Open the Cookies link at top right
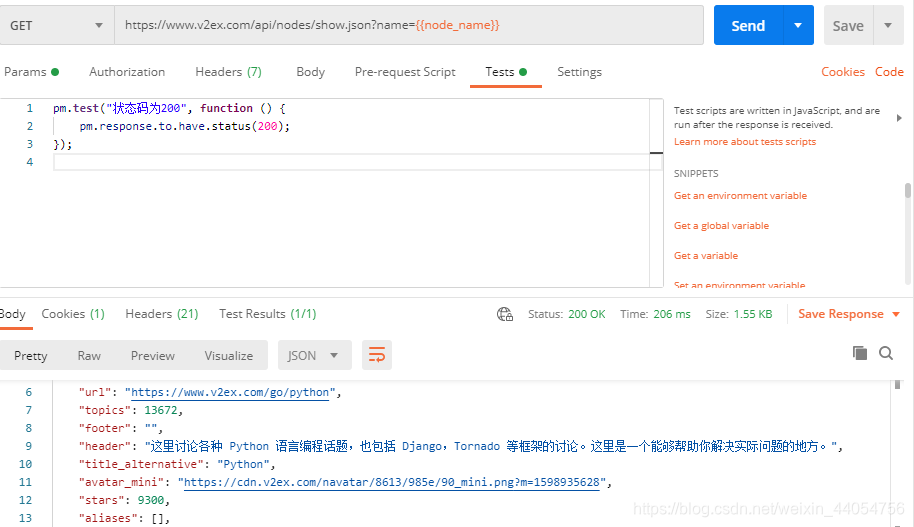 pyautogui.click(x=843, y=72)
